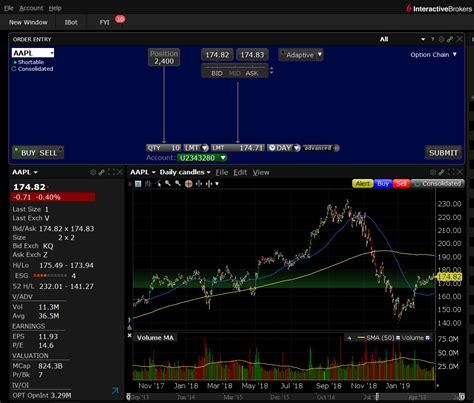Open the chart View menu

click(261, 172)
